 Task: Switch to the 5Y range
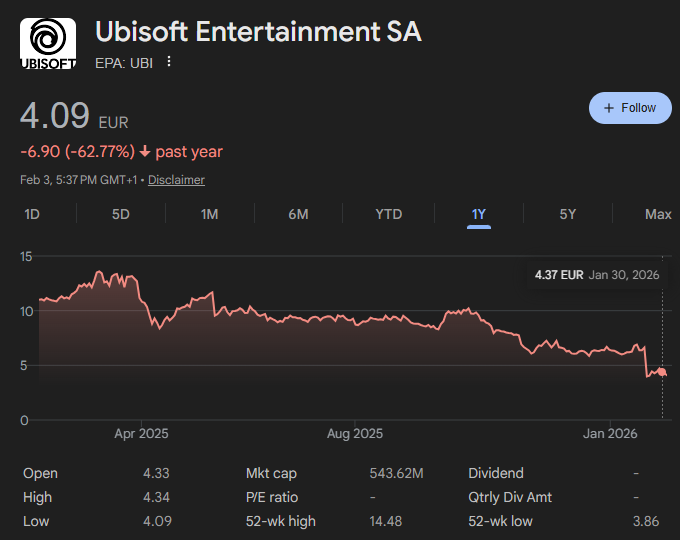(567, 214)
